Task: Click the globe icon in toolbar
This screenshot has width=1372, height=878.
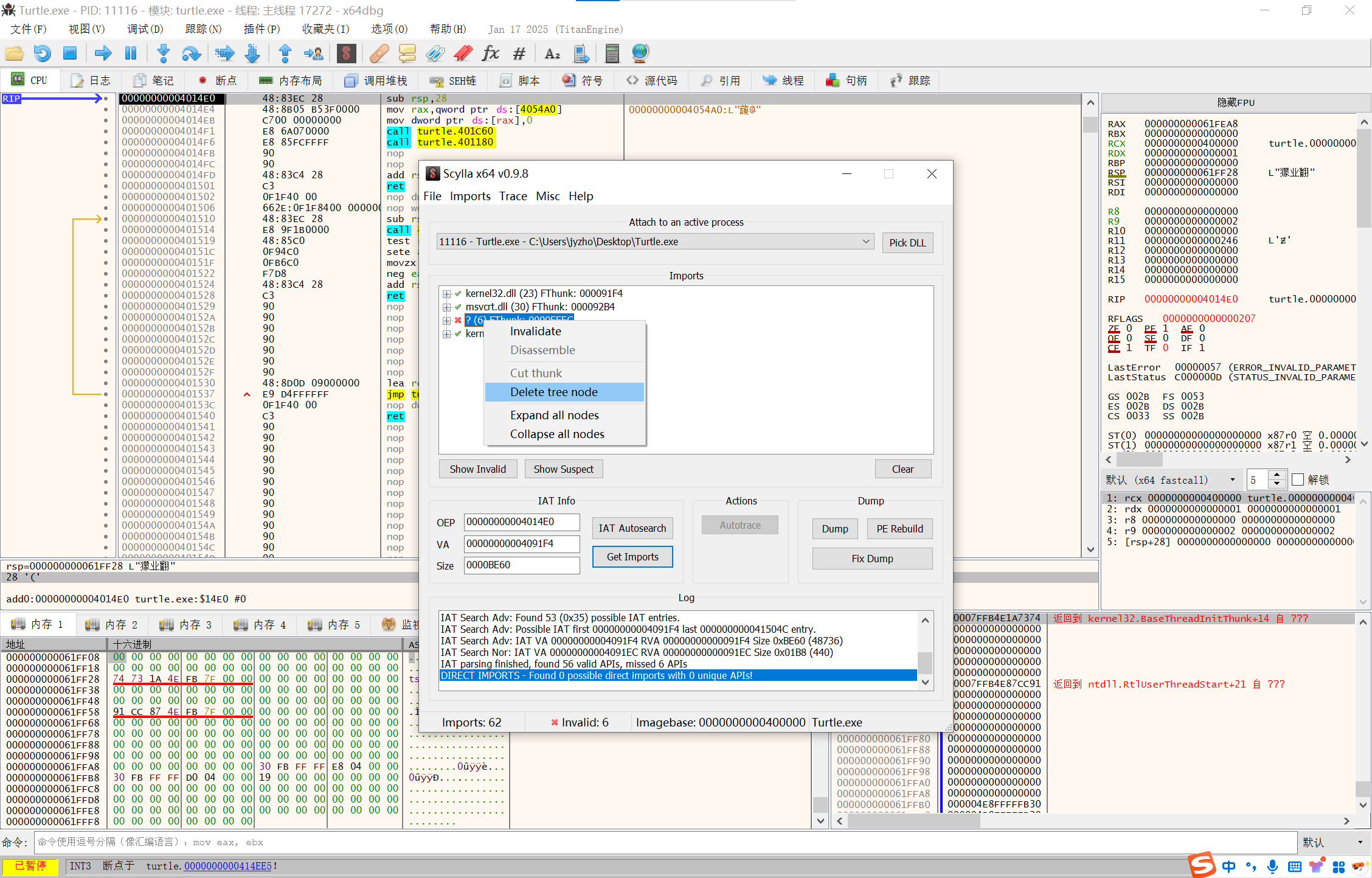Action: pyautogui.click(x=640, y=54)
